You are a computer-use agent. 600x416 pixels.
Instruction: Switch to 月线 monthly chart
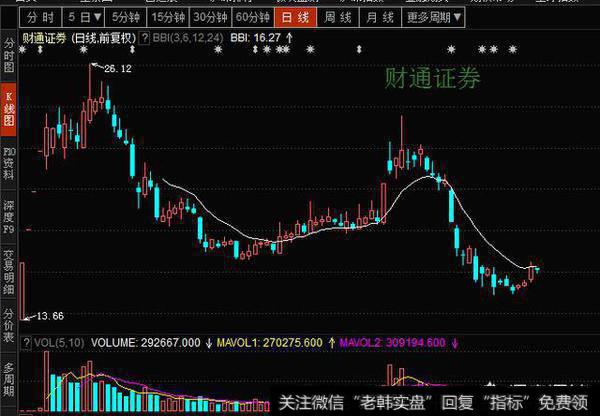pos(380,17)
